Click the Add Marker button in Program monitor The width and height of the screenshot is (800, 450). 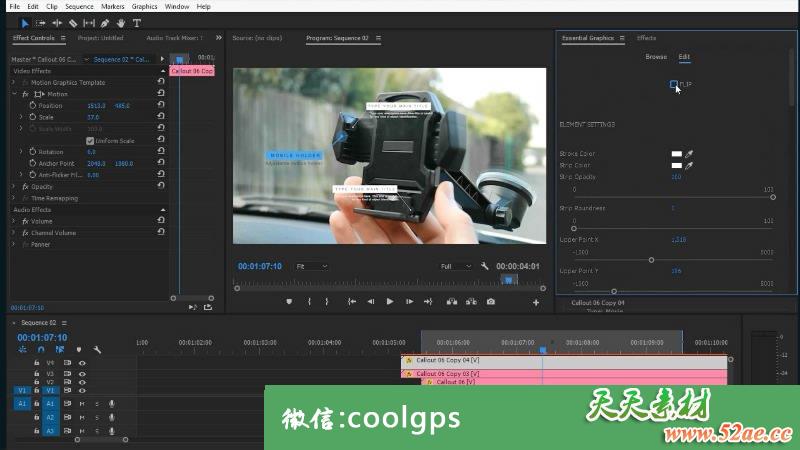click(289, 302)
